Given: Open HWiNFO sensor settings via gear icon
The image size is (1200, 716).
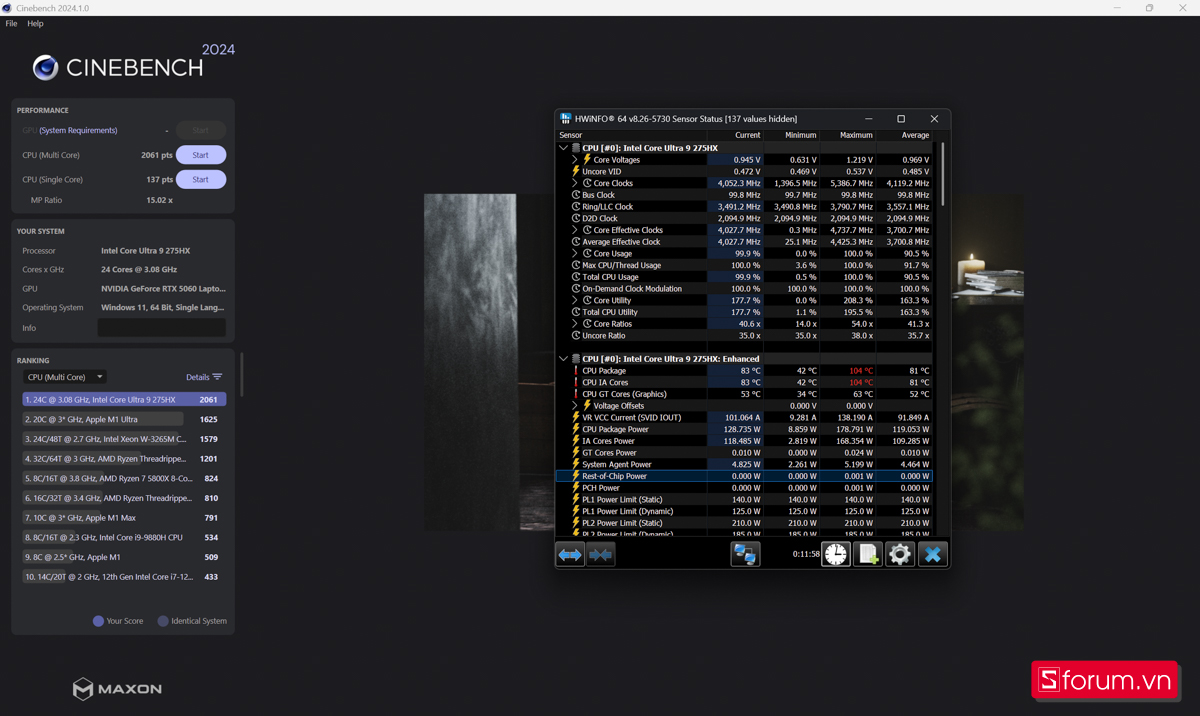Looking at the screenshot, I should [899, 553].
